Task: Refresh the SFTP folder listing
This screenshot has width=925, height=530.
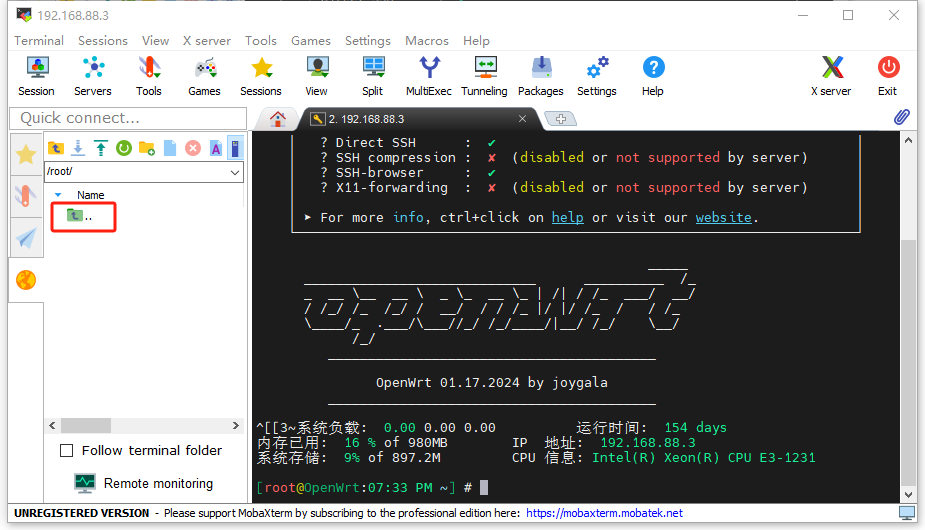Action: 124,148
